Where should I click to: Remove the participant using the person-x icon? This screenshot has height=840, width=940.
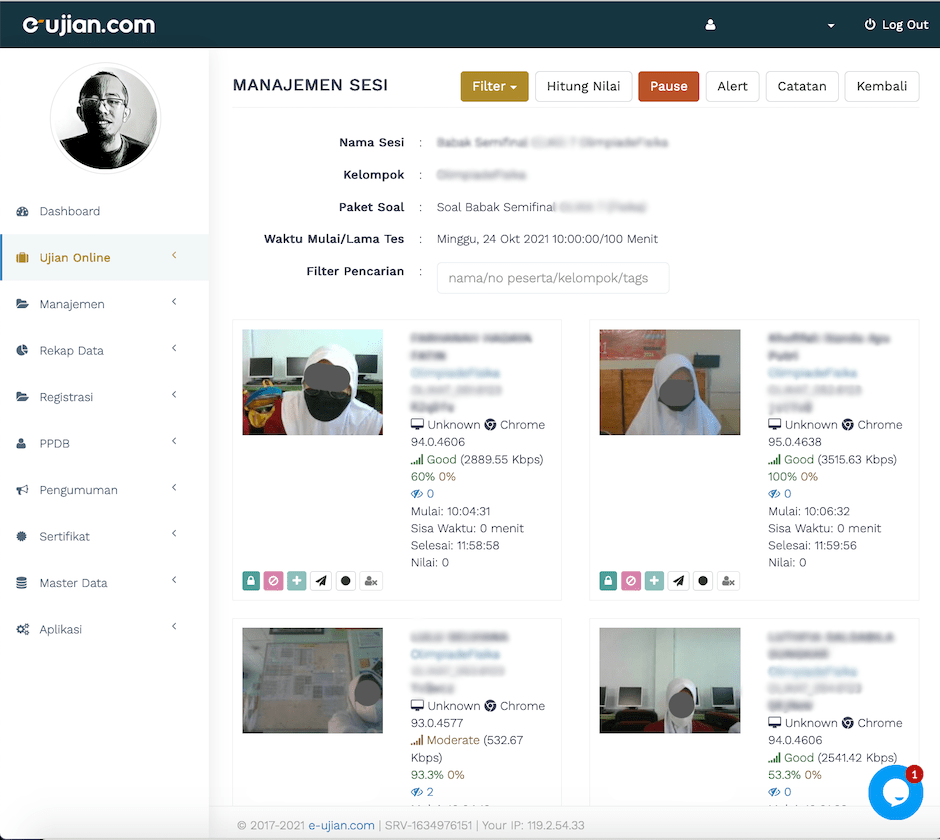tap(371, 580)
